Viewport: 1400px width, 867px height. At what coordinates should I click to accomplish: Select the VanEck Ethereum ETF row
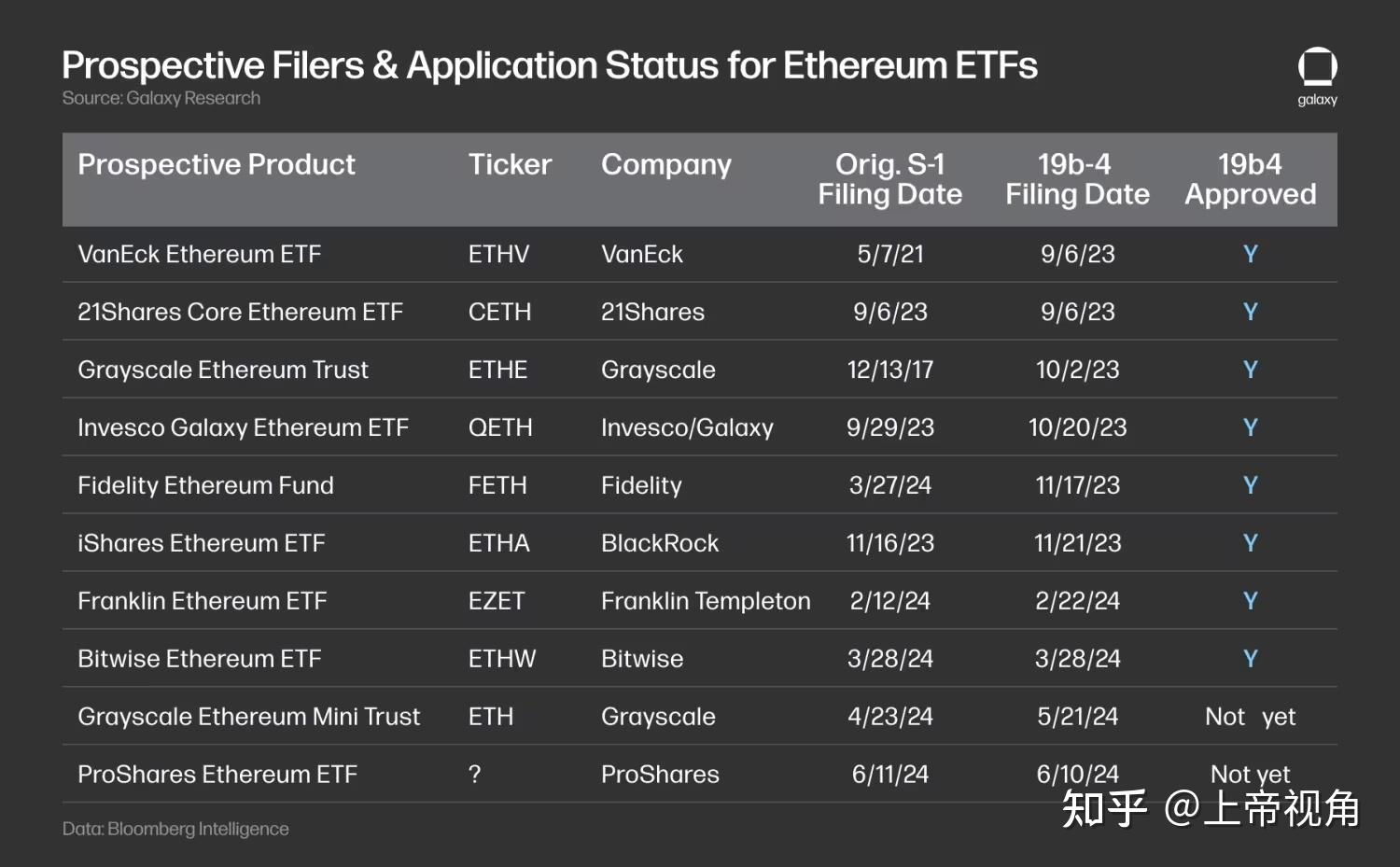700,254
